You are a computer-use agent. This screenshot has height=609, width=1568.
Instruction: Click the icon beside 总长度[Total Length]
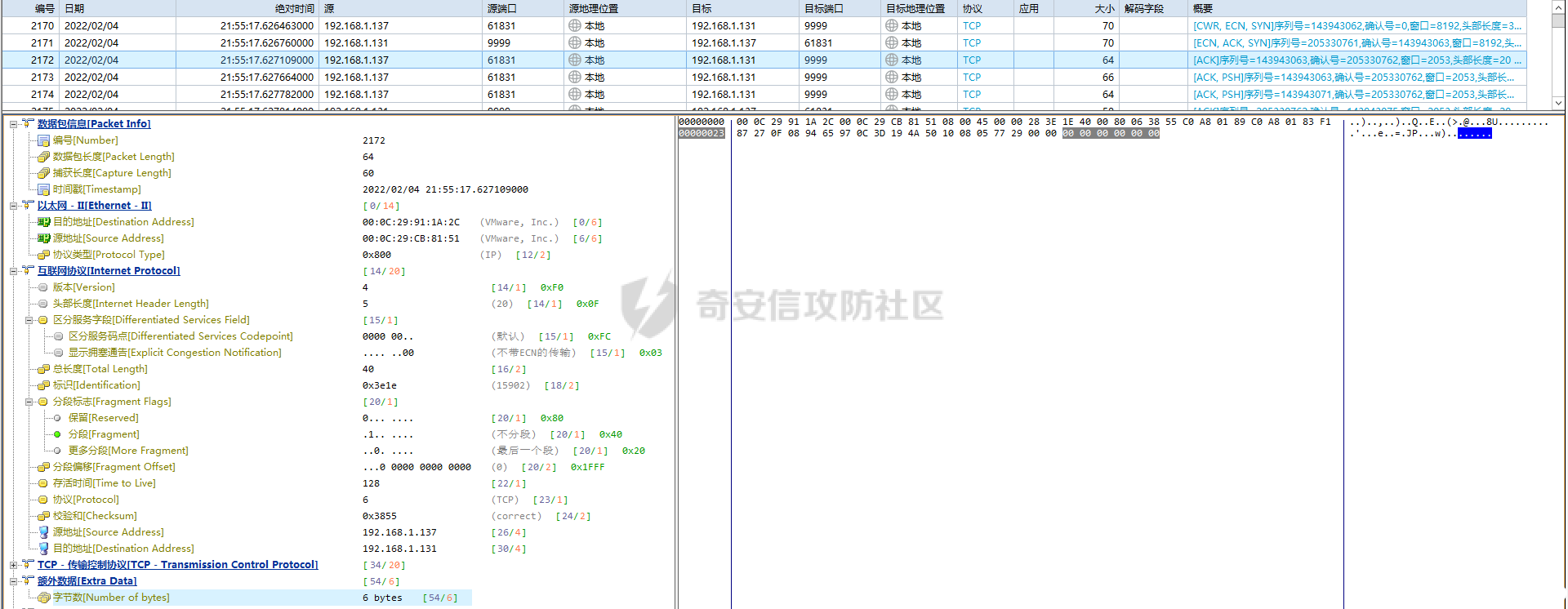pos(44,369)
